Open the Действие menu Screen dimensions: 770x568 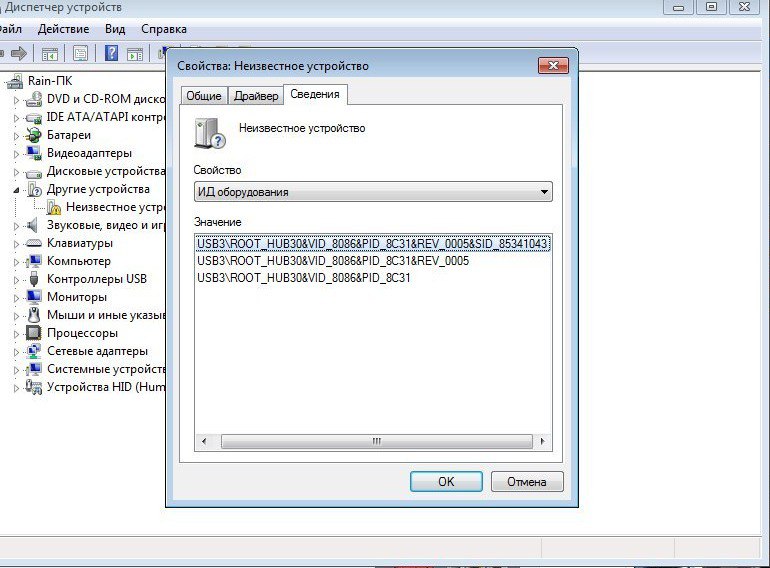coord(63,29)
